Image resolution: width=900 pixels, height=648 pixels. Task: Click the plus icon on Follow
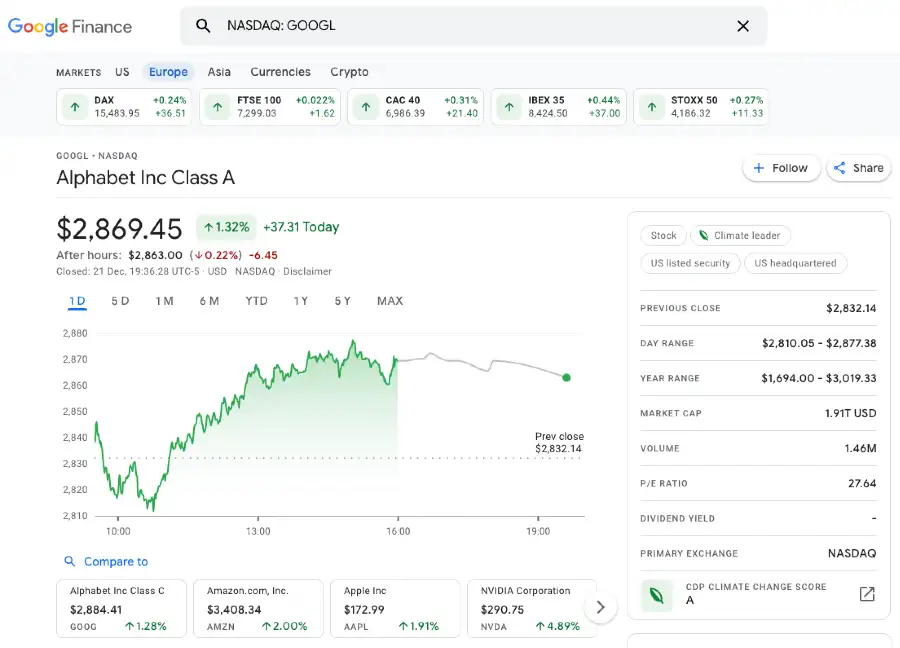click(x=759, y=168)
